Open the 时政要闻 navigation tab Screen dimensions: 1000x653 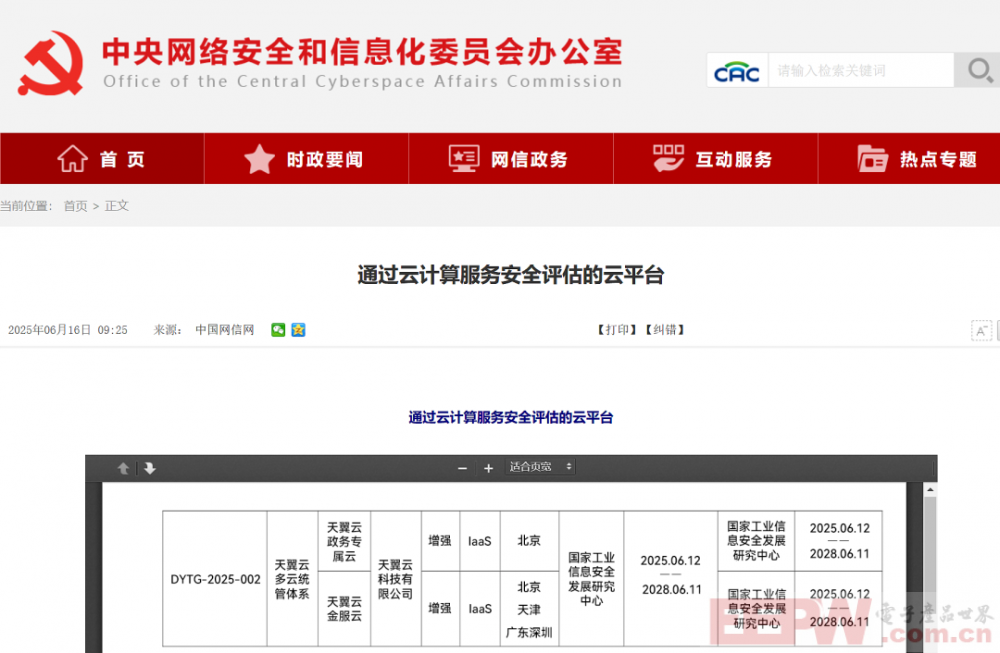tap(307, 159)
